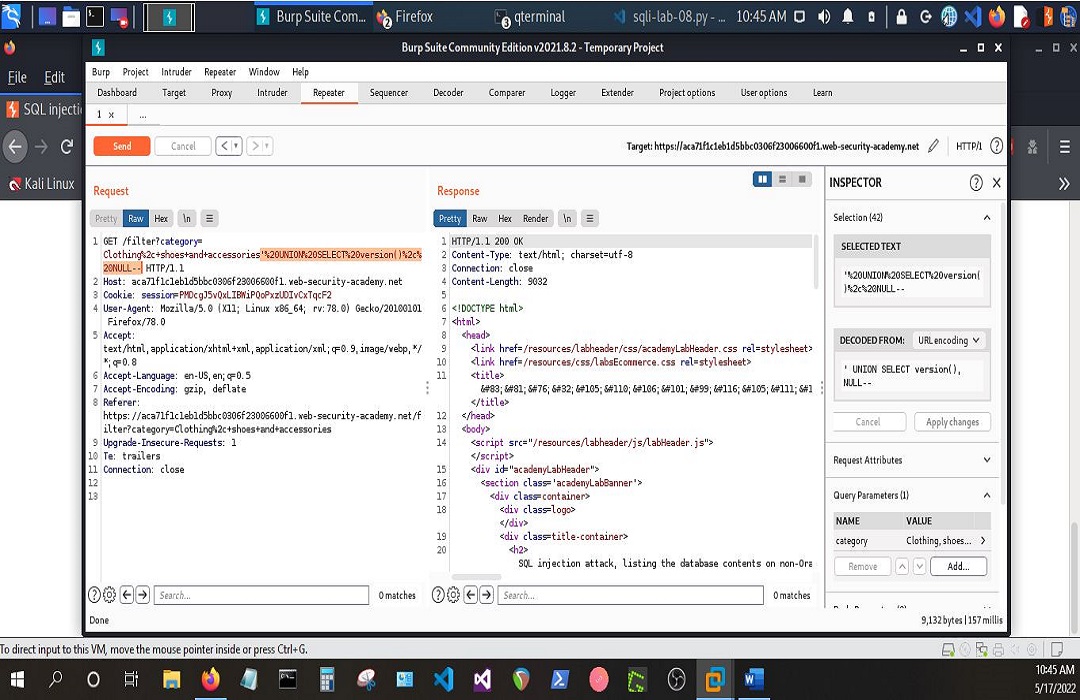Viewport: 1080px width, 700px height.
Task: Go to previous response search match
Action: click(471, 595)
